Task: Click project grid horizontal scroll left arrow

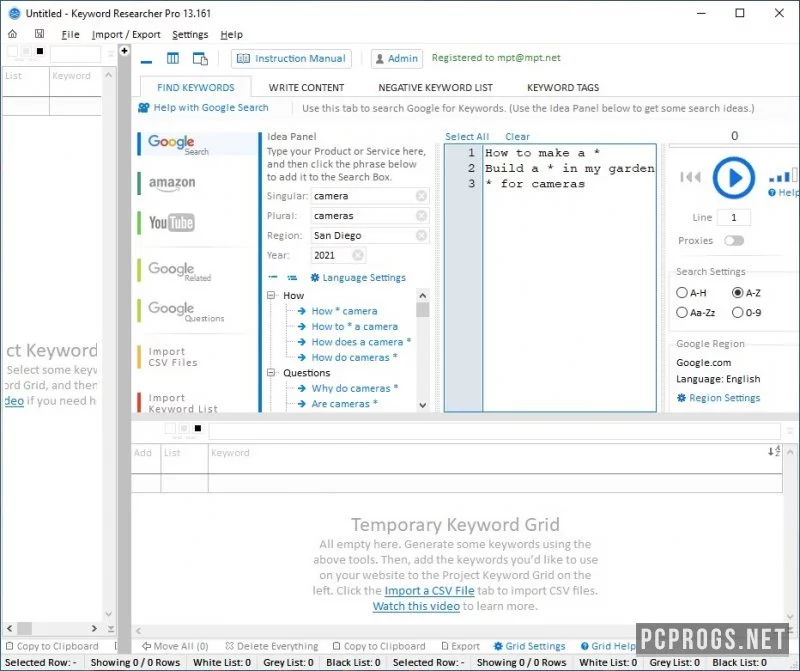Action: (9, 628)
